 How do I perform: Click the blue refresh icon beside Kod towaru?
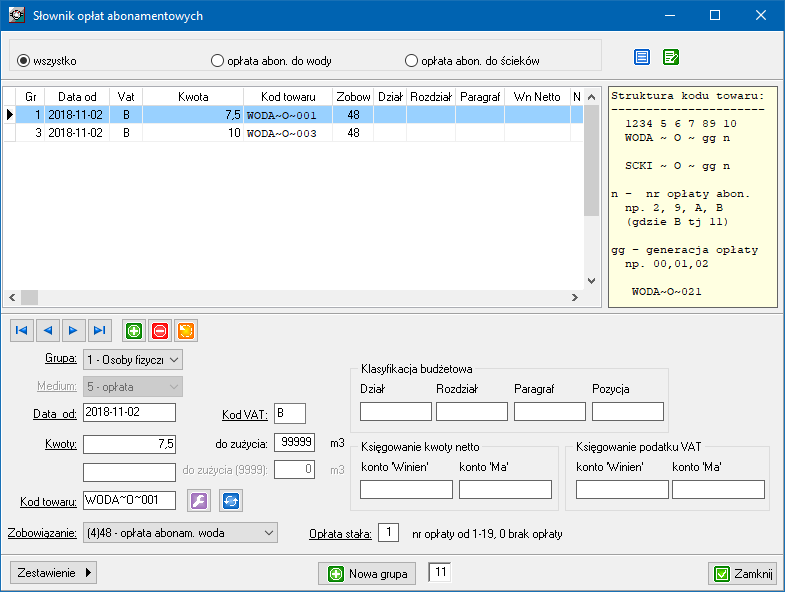click(x=231, y=500)
